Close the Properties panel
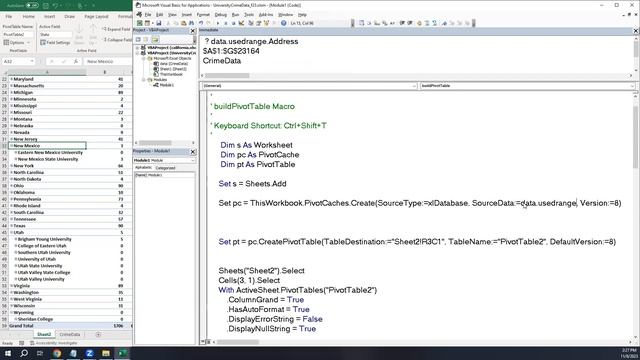Screen dimensions: 640x360 point(193,151)
